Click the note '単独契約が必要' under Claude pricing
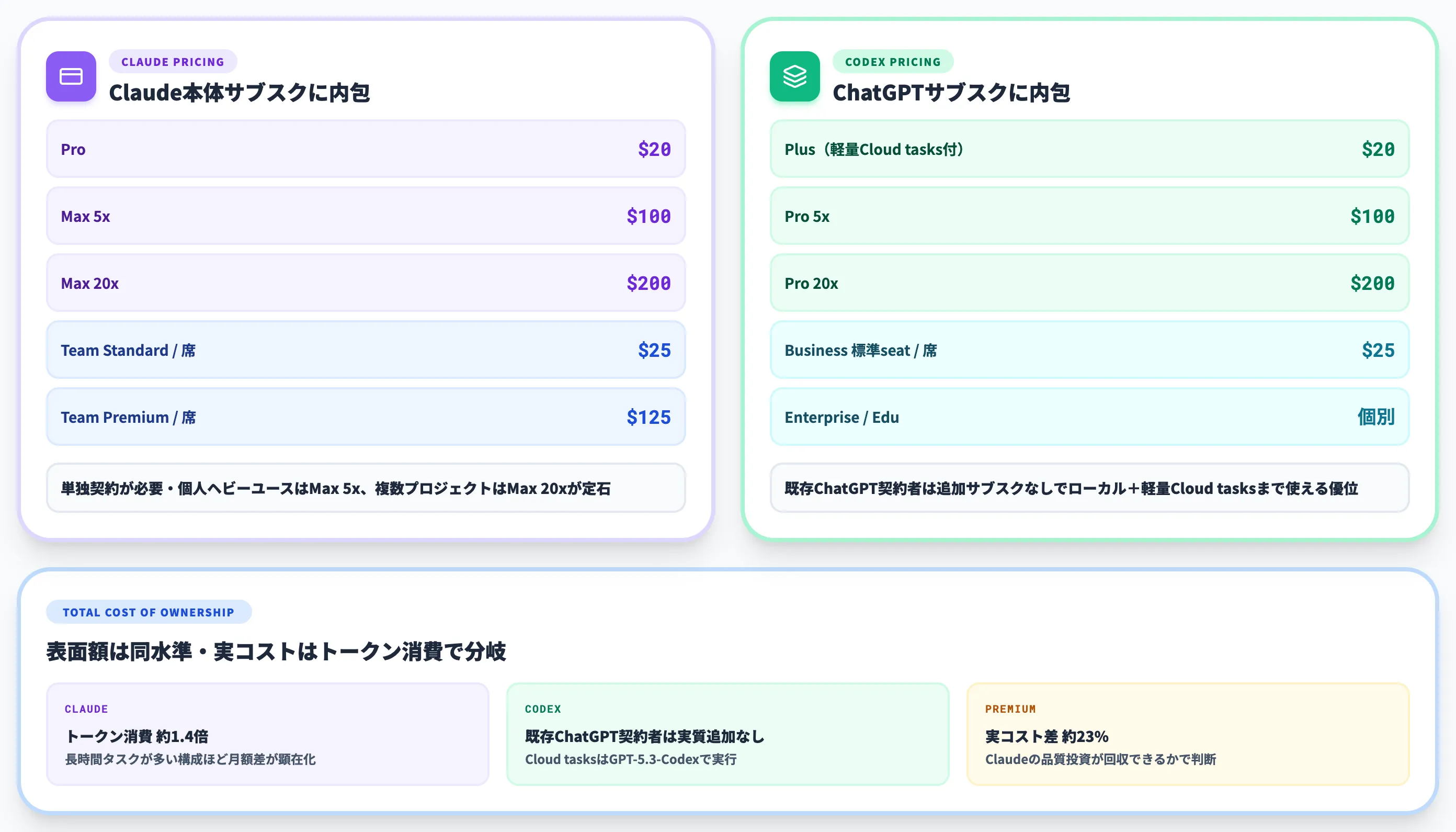 [366, 488]
